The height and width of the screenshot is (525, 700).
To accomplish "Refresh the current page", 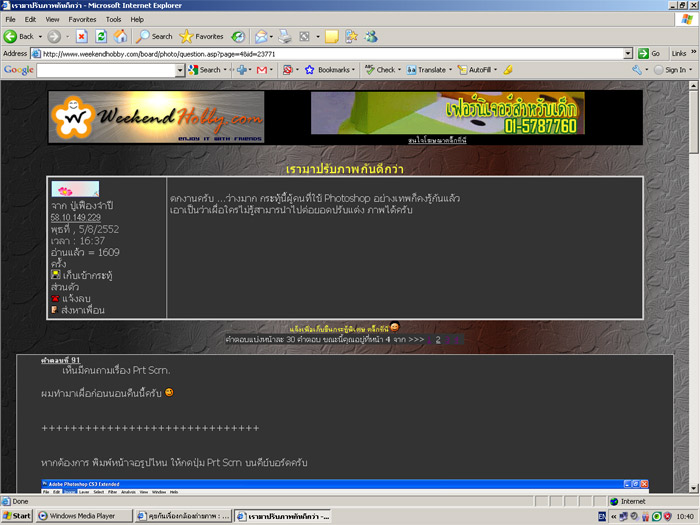I will click(x=101, y=36).
